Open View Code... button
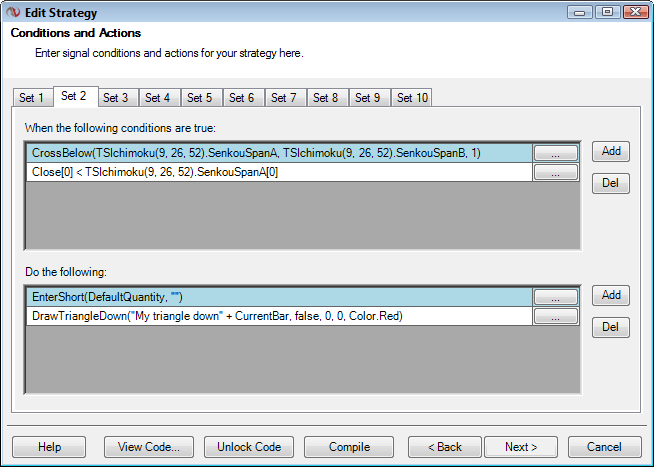Viewport: 654px width, 467px height. 149,447
